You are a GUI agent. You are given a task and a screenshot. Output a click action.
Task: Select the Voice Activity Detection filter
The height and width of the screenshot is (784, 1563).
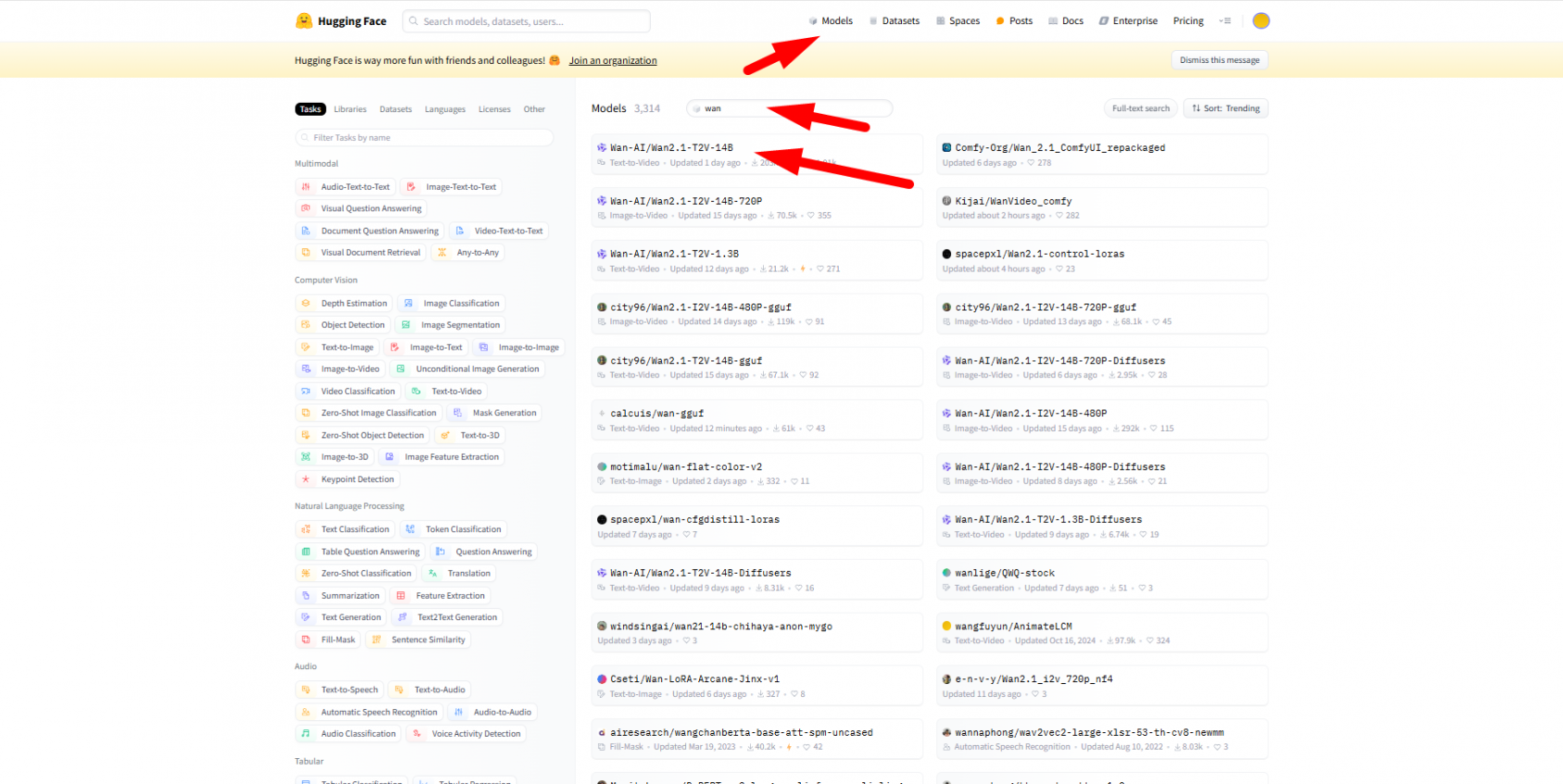(x=466, y=734)
